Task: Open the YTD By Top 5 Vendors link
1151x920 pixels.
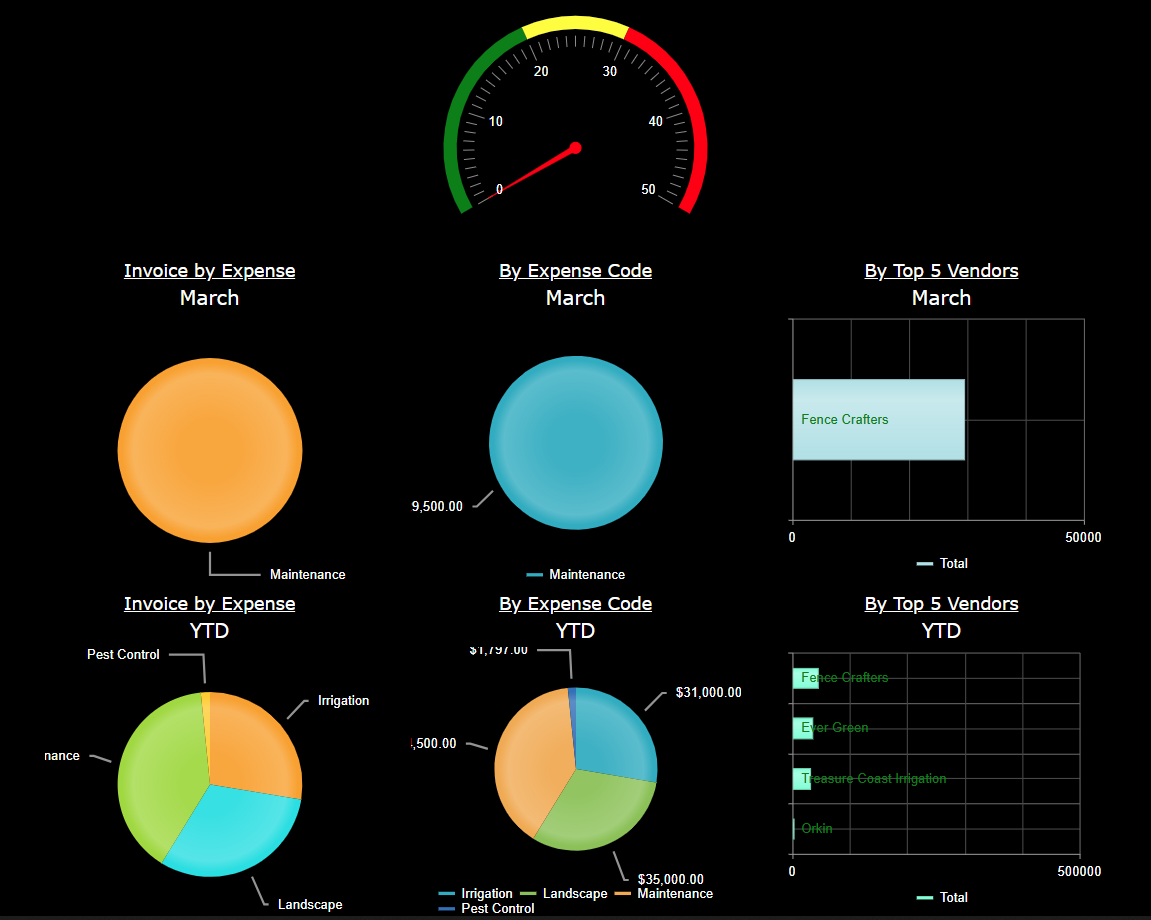Action: [941, 604]
